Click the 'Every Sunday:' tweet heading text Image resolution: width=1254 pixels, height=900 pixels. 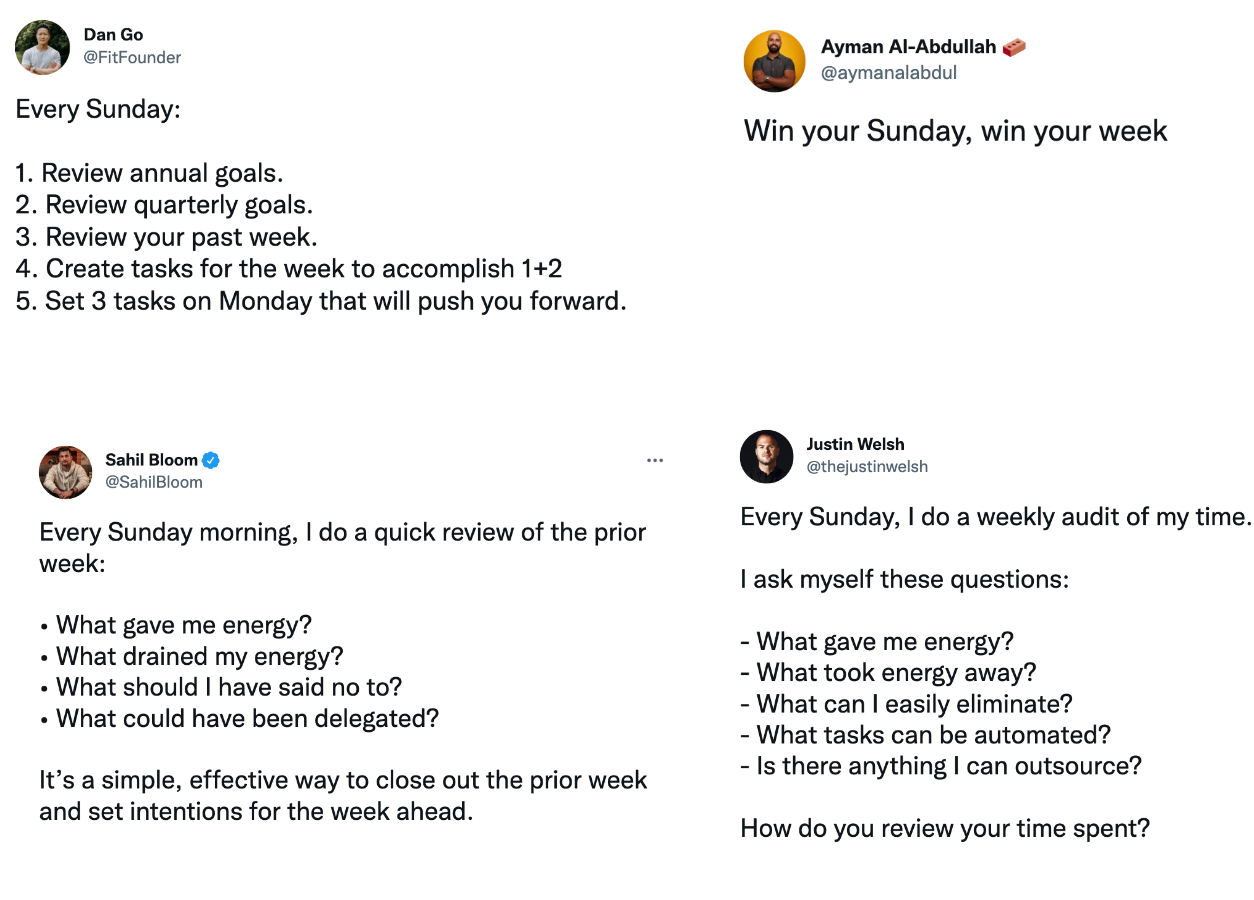(98, 109)
